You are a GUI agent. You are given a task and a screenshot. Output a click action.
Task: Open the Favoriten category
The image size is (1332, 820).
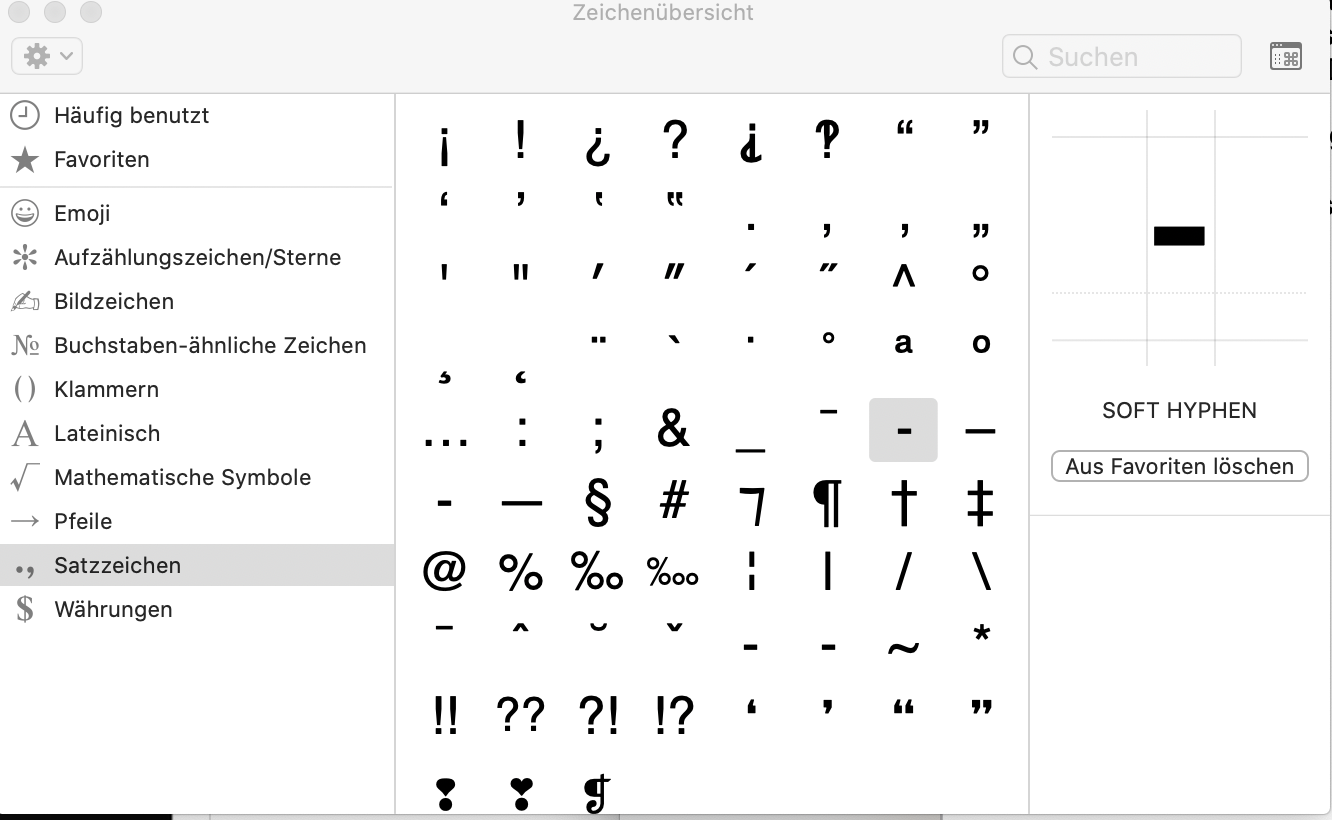pos(197,159)
